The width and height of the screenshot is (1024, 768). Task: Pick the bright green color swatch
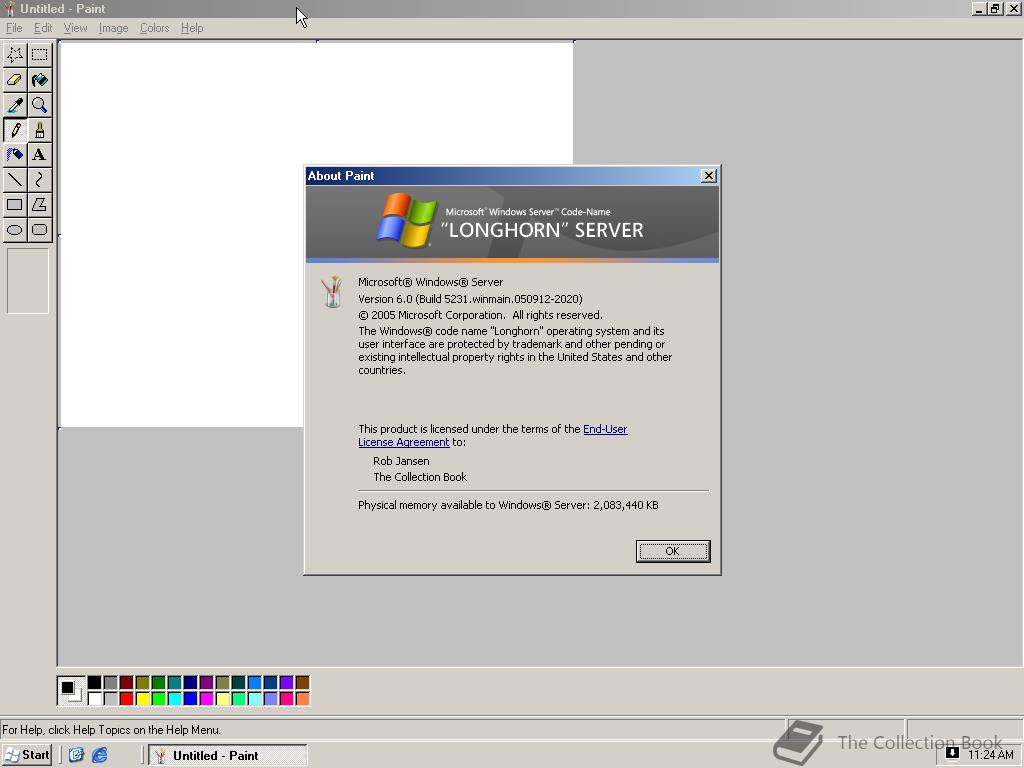click(x=159, y=699)
